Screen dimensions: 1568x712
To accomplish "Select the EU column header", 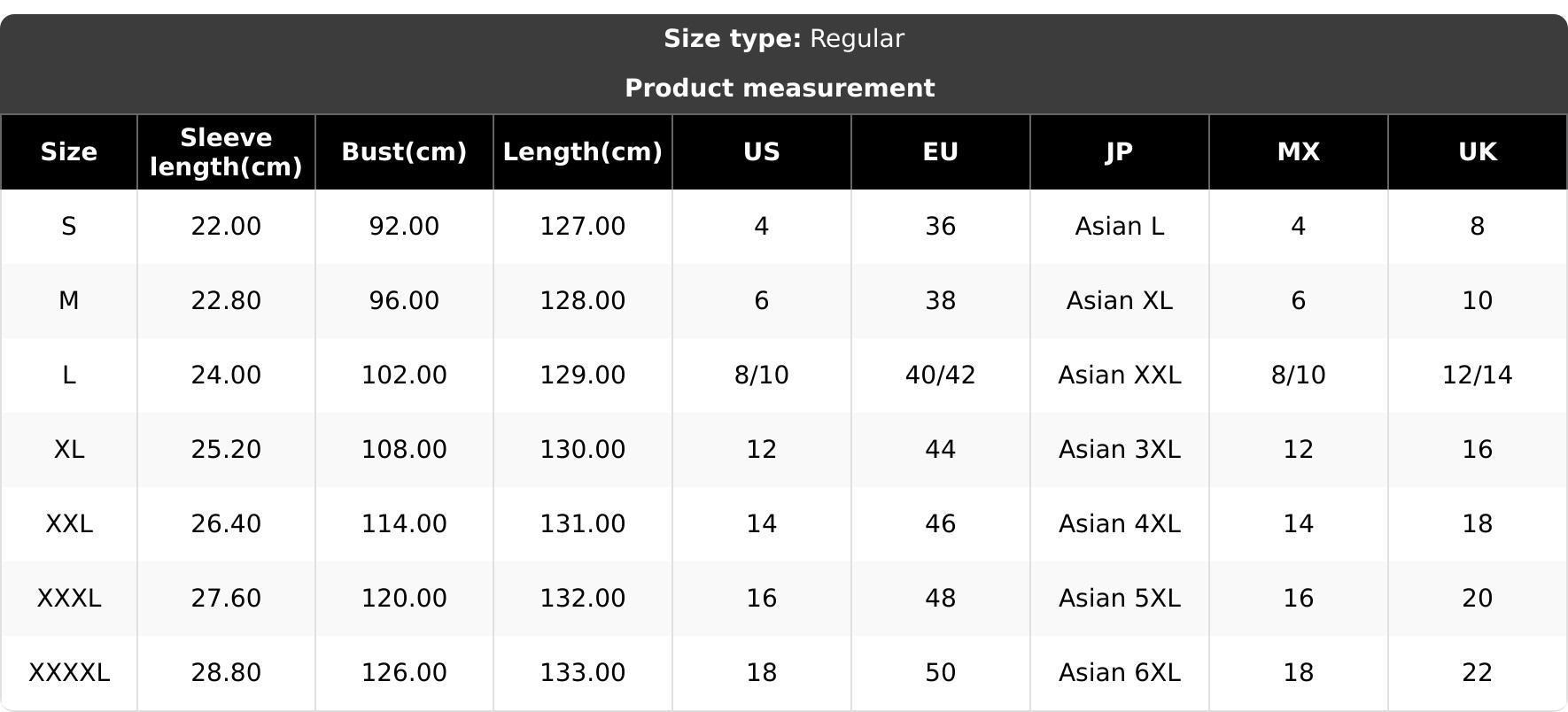I will pos(941,152).
